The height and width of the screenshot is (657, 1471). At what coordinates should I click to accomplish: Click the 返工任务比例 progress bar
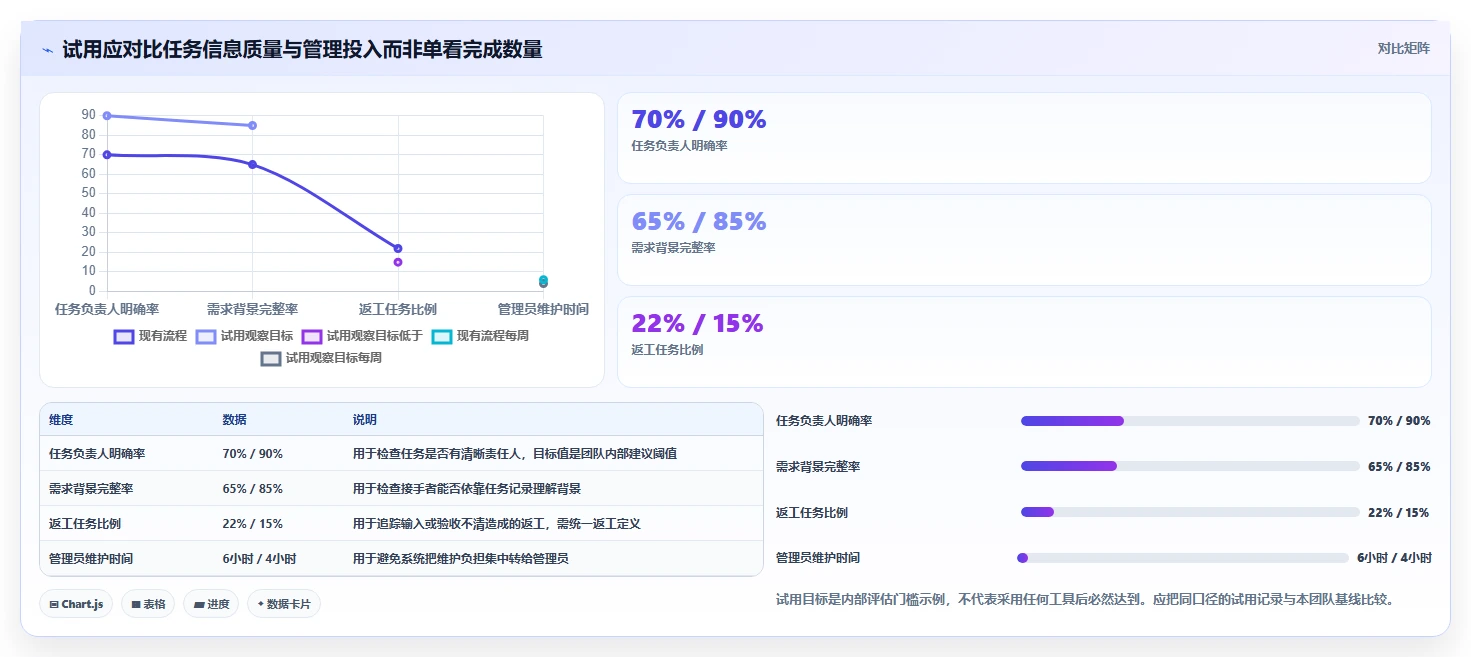pyautogui.click(x=1190, y=512)
